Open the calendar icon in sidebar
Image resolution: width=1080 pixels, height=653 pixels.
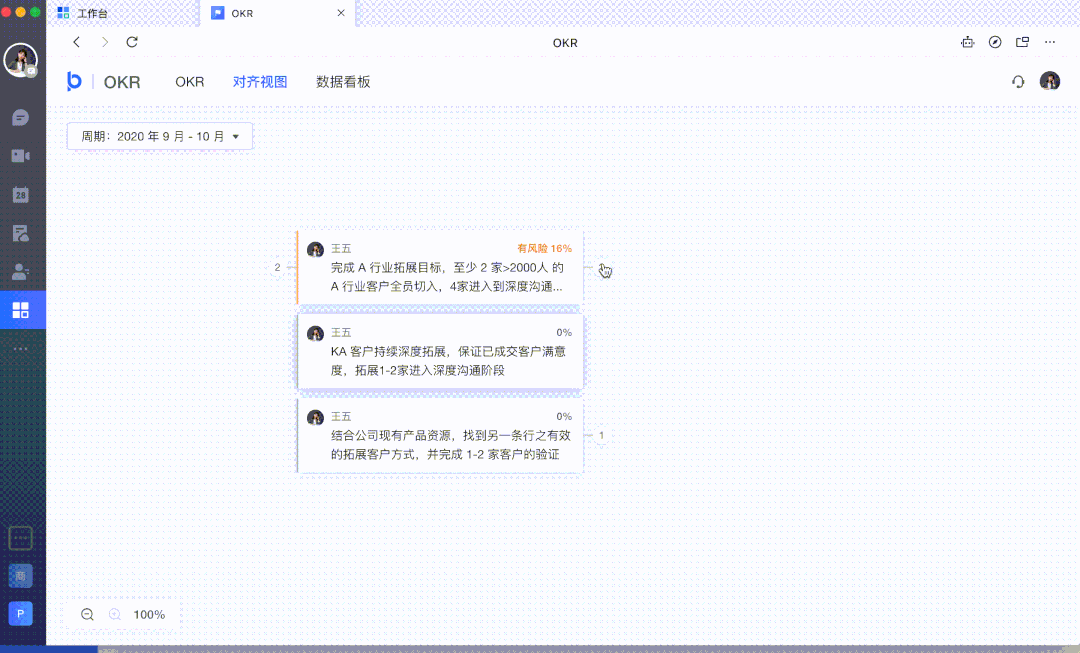(x=20, y=194)
